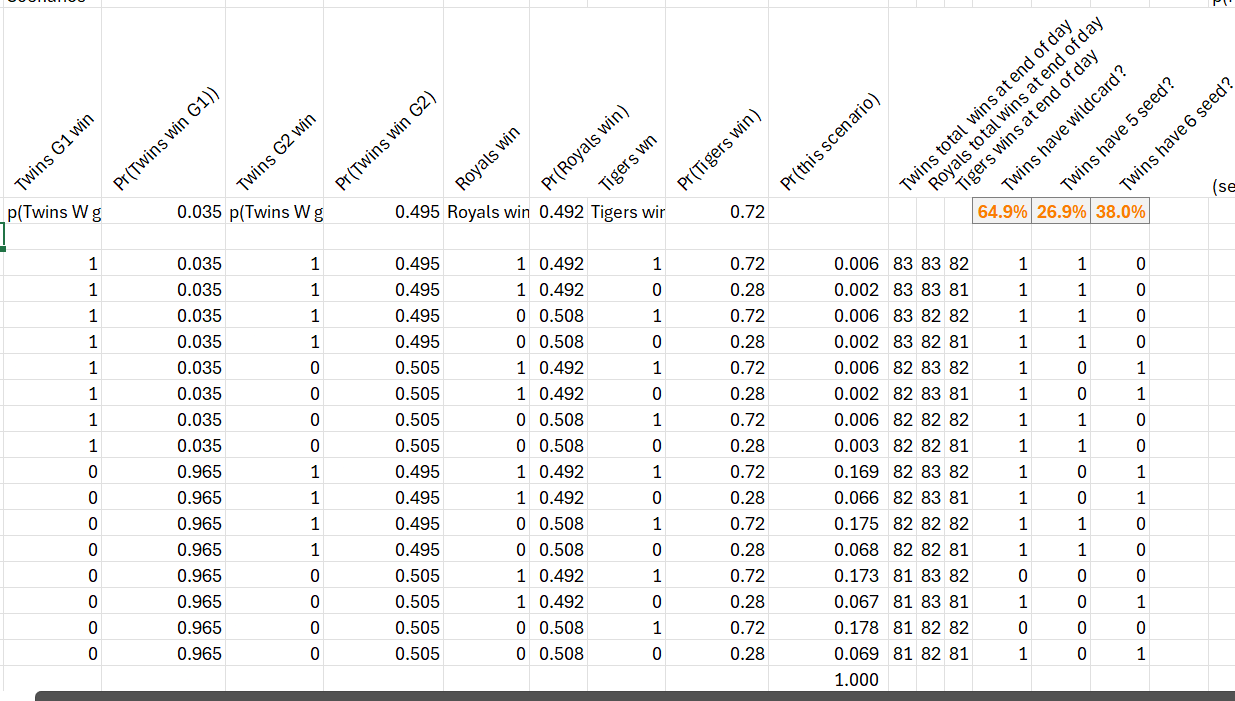
Task: Select the "Twins G1 win" header cell
Action: pyautogui.click(x=55, y=150)
